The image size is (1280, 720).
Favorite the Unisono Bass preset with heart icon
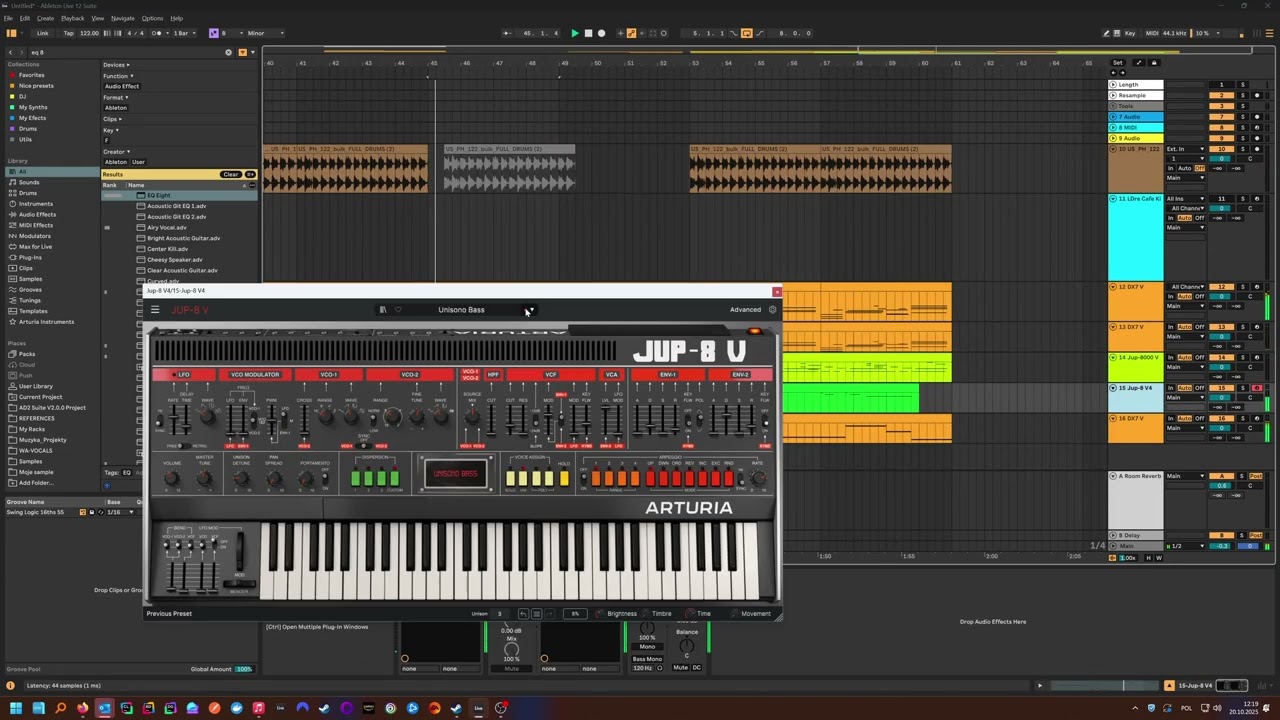(x=398, y=310)
